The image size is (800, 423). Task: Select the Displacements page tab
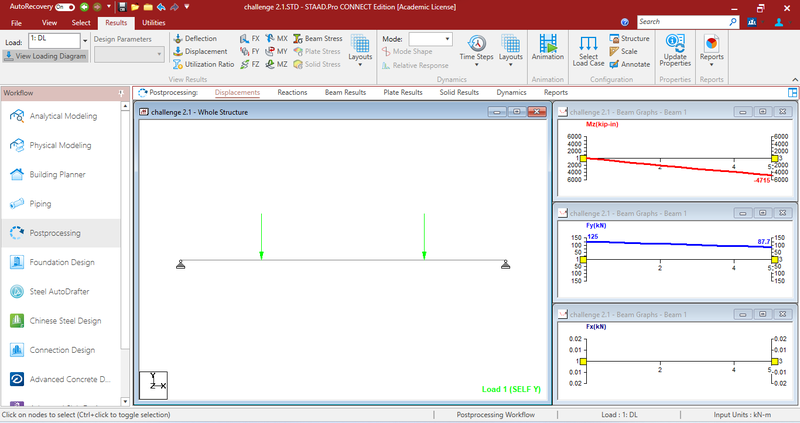click(237, 93)
